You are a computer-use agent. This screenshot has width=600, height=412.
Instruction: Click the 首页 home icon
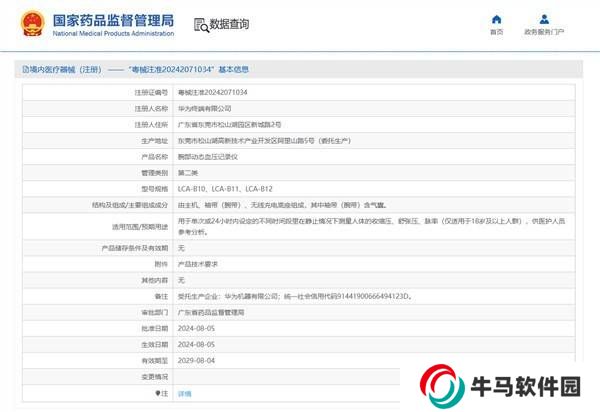tap(496, 19)
